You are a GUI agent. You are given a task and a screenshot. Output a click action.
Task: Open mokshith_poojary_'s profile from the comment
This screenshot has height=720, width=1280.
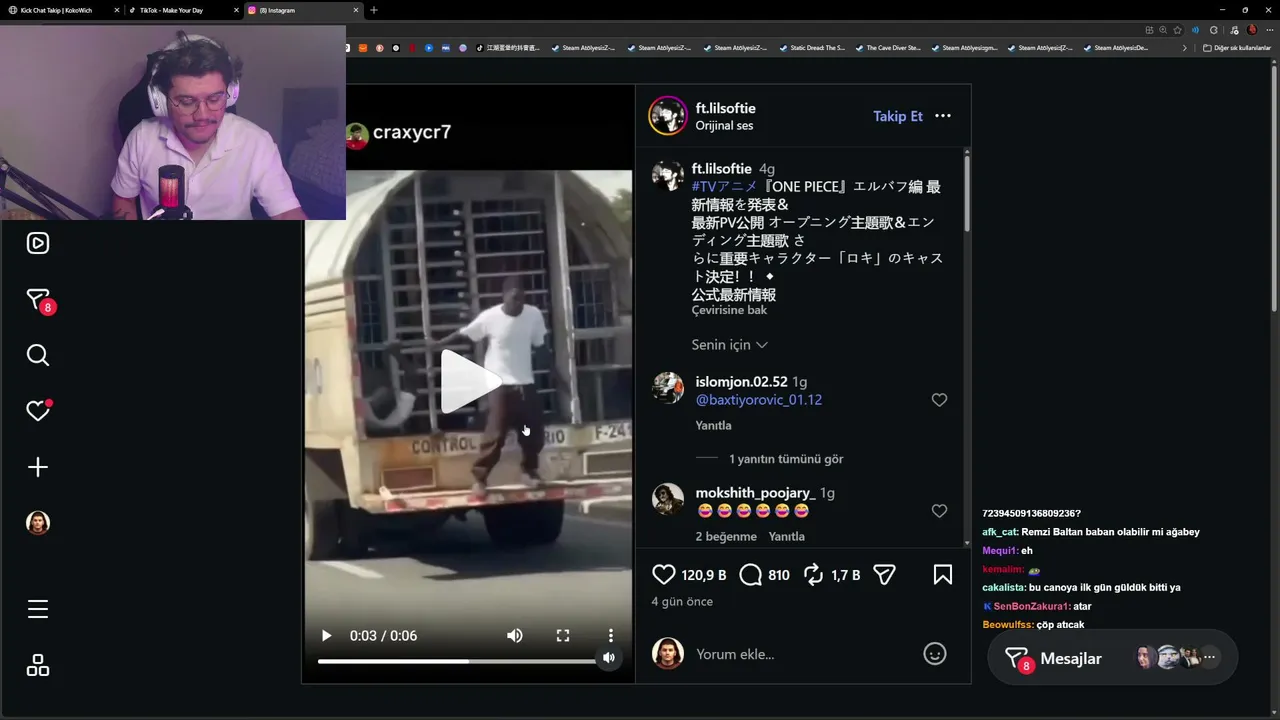[x=756, y=493]
